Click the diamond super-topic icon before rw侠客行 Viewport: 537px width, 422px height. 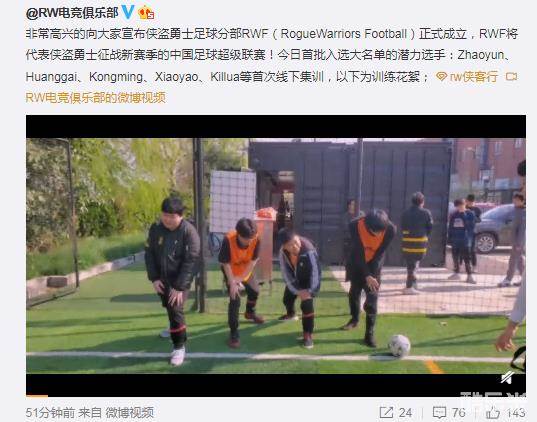coord(441,76)
